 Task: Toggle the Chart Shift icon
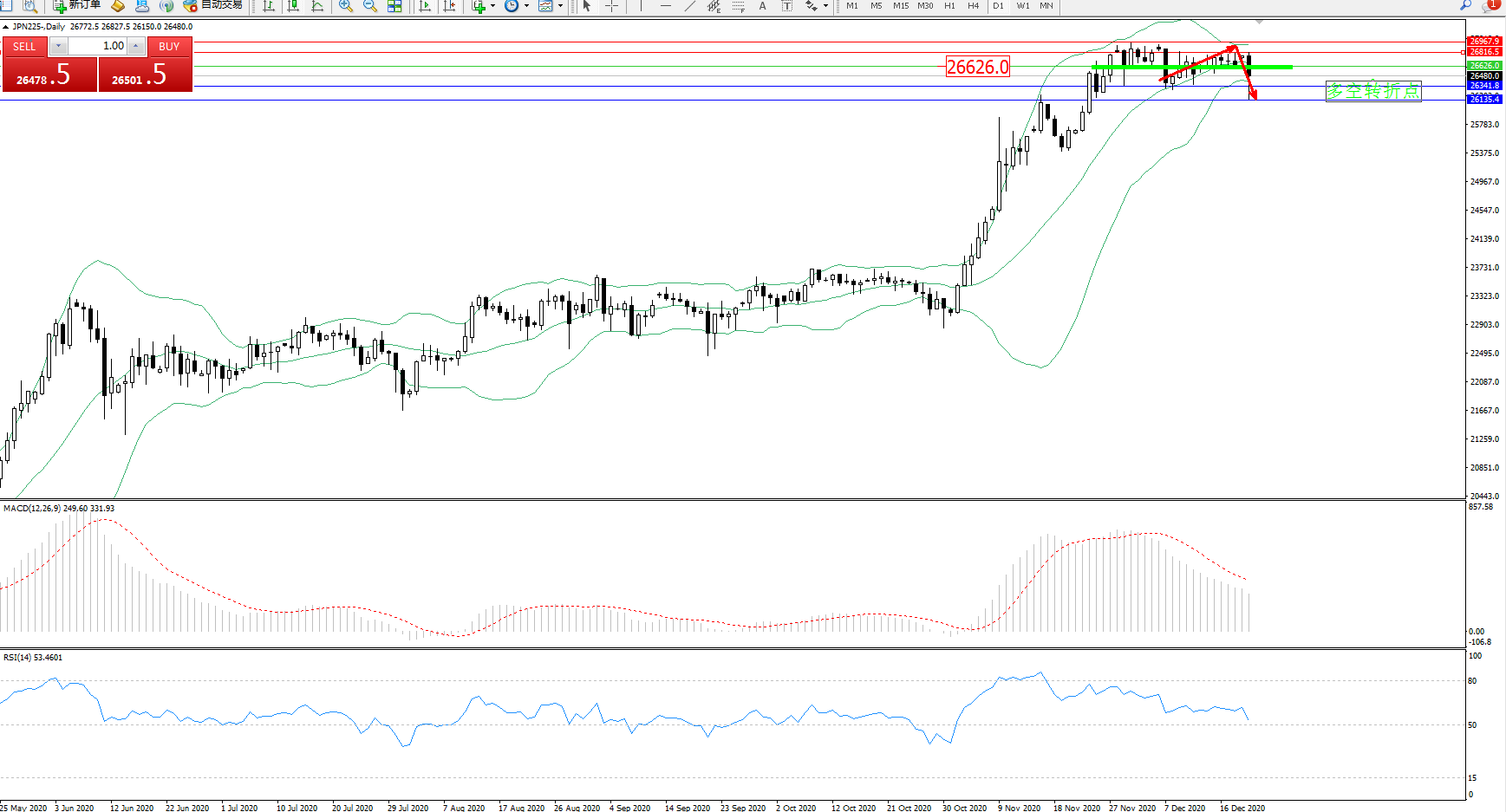449,6
